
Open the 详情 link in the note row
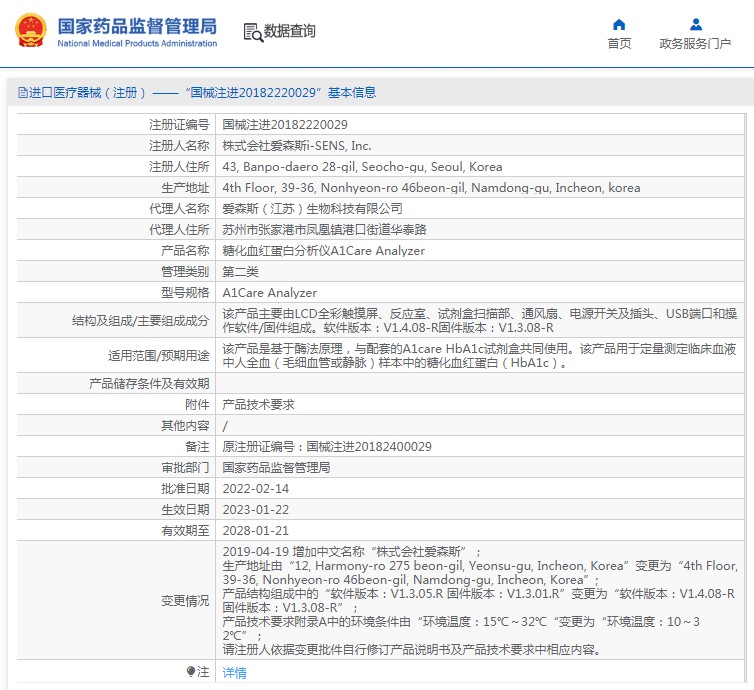[x=234, y=673]
